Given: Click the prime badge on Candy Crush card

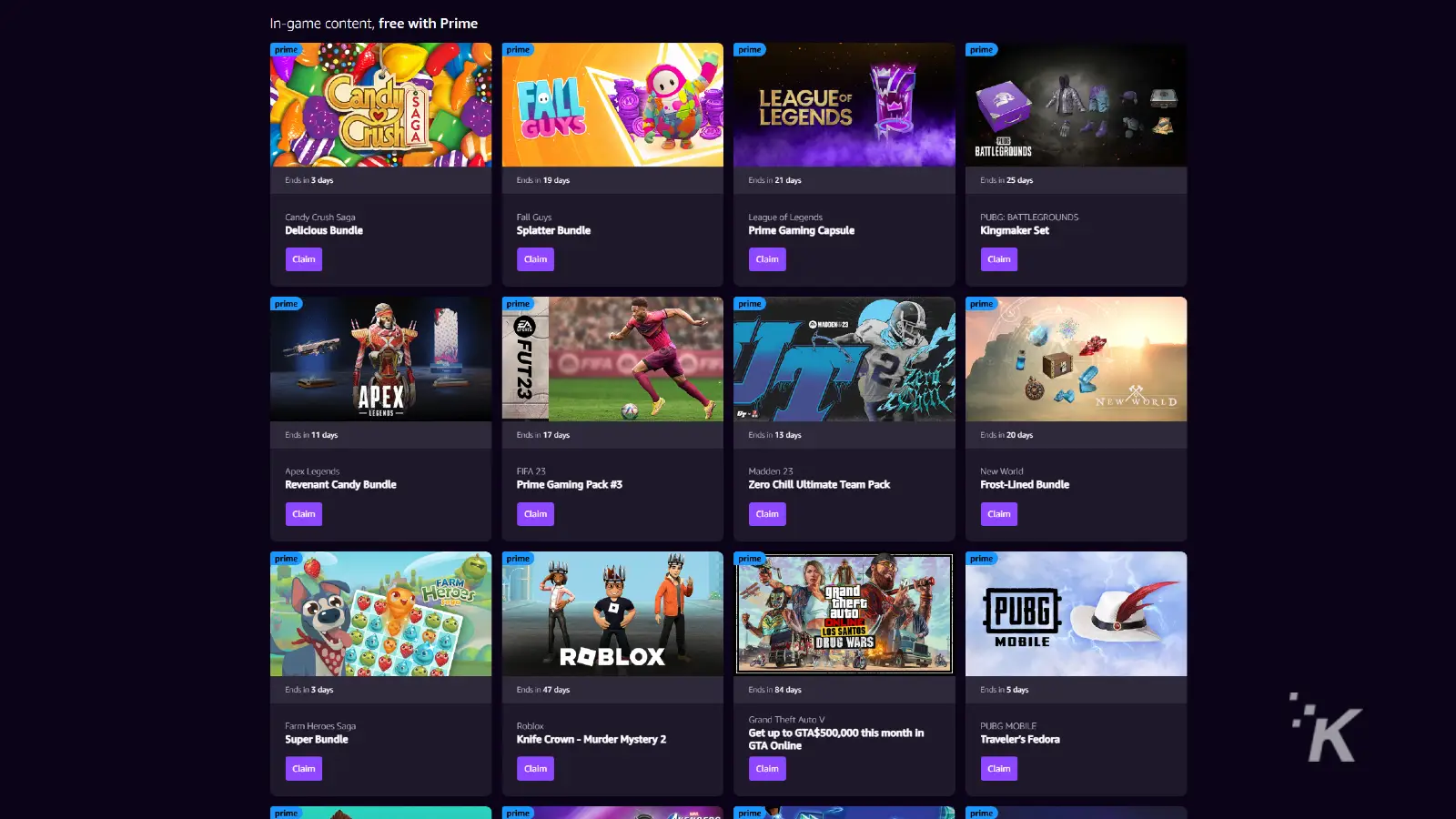Looking at the screenshot, I should point(286,50).
